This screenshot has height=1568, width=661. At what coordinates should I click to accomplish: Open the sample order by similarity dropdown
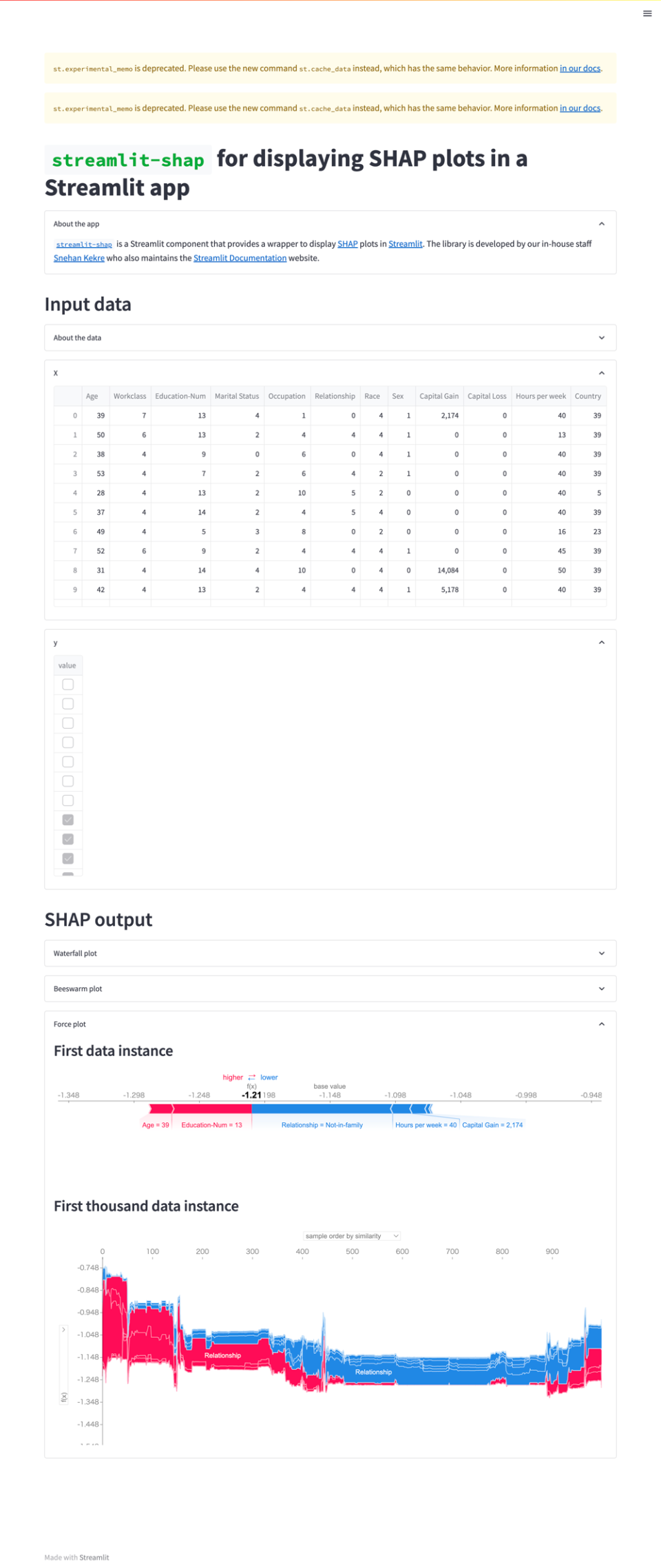pyautogui.click(x=352, y=1236)
